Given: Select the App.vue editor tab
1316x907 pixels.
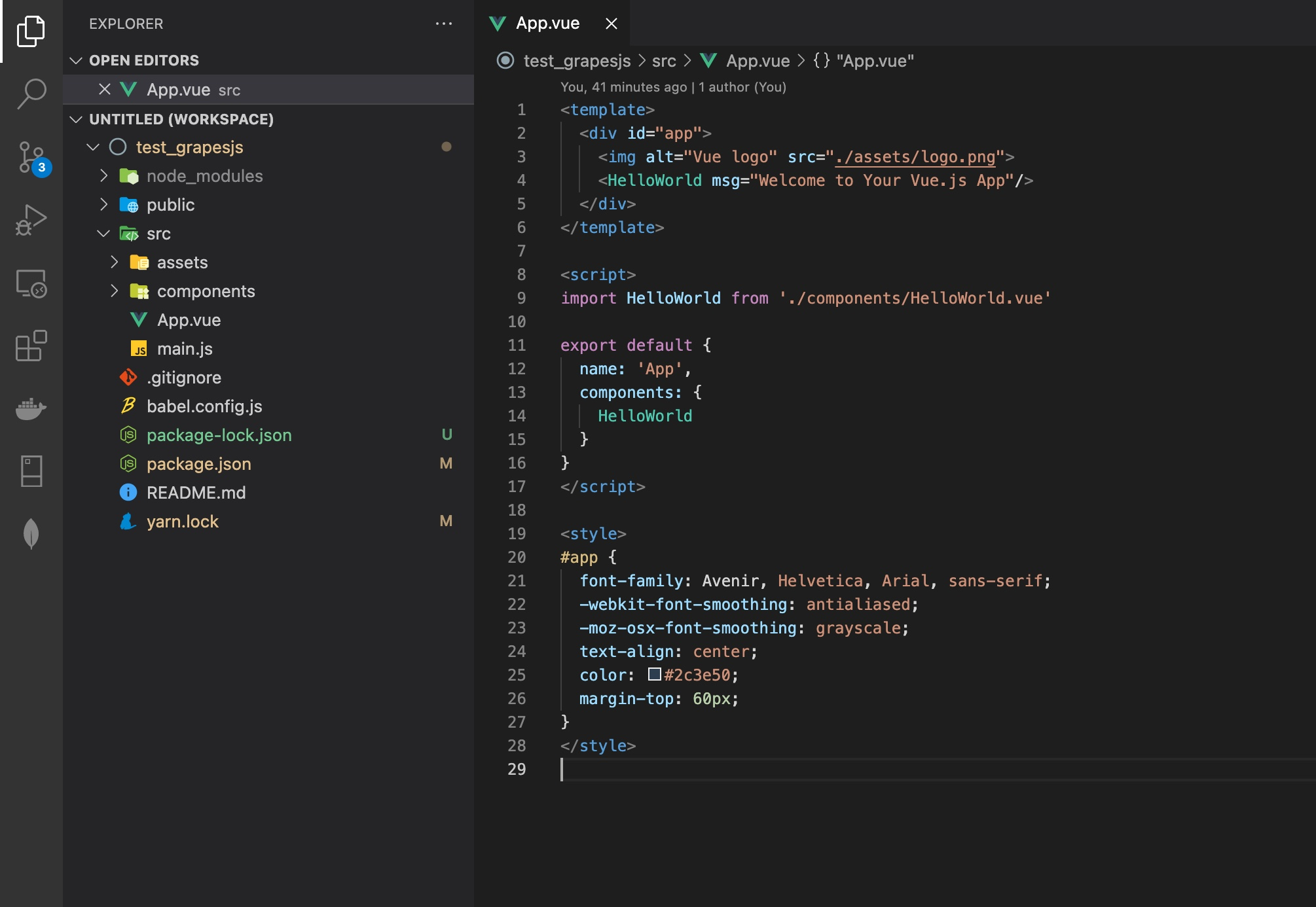Looking at the screenshot, I should coord(552,24).
